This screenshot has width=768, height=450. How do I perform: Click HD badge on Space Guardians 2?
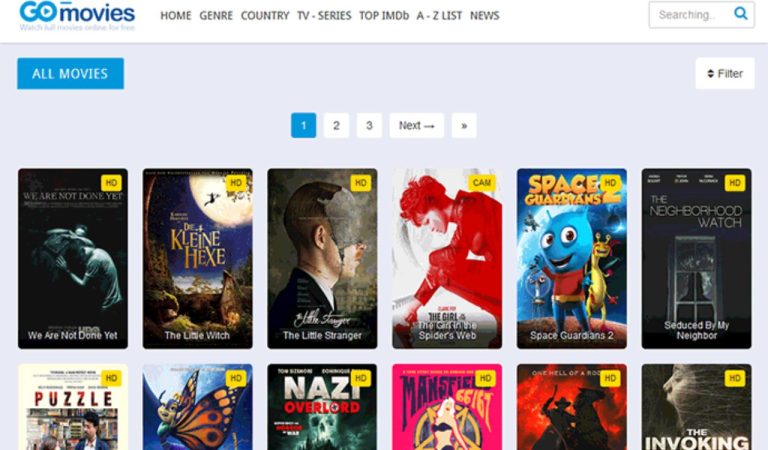(x=610, y=183)
